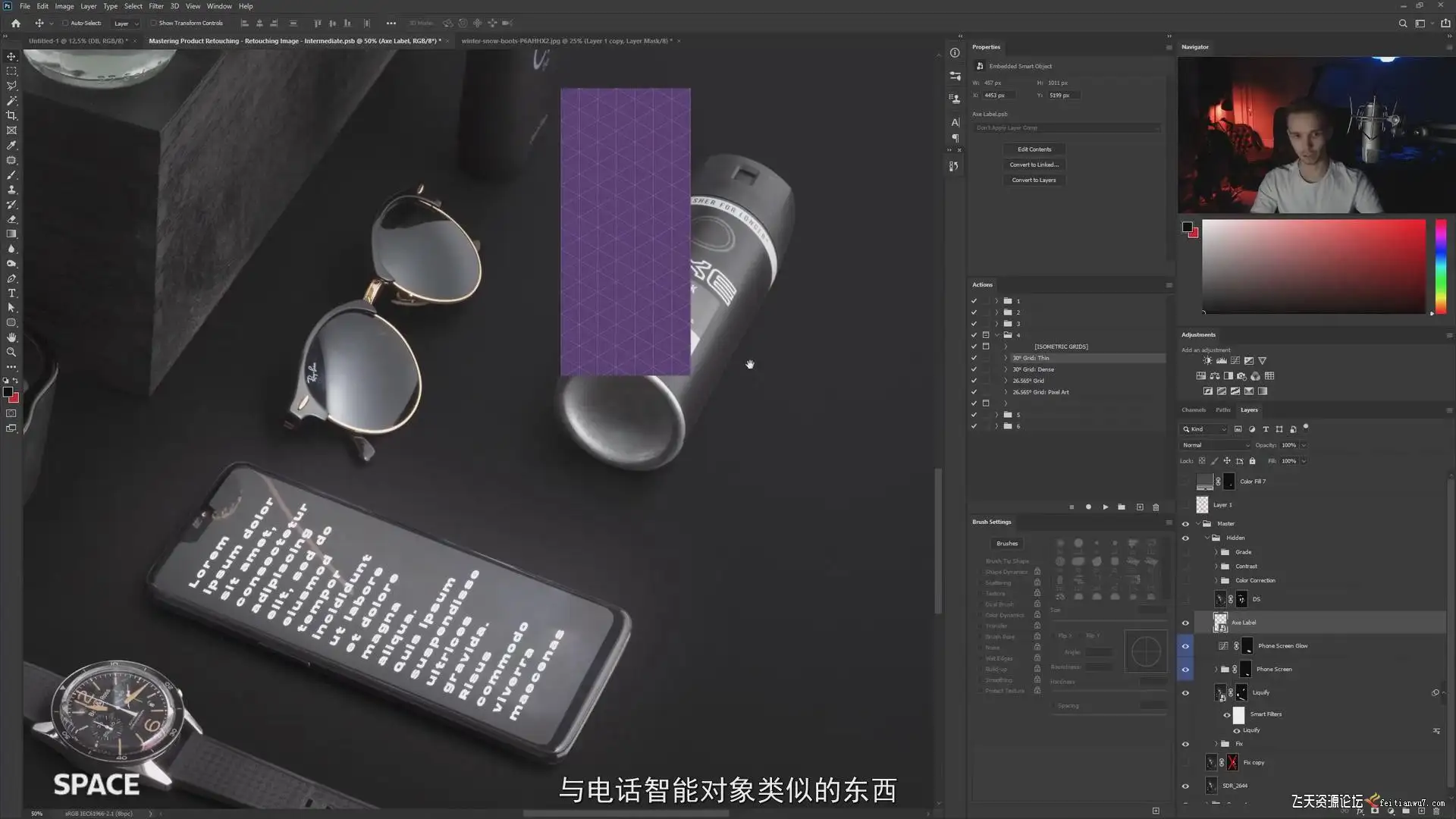
Task: Expand the Grade layer group
Action: pyautogui.click(x=1216, y=552)
